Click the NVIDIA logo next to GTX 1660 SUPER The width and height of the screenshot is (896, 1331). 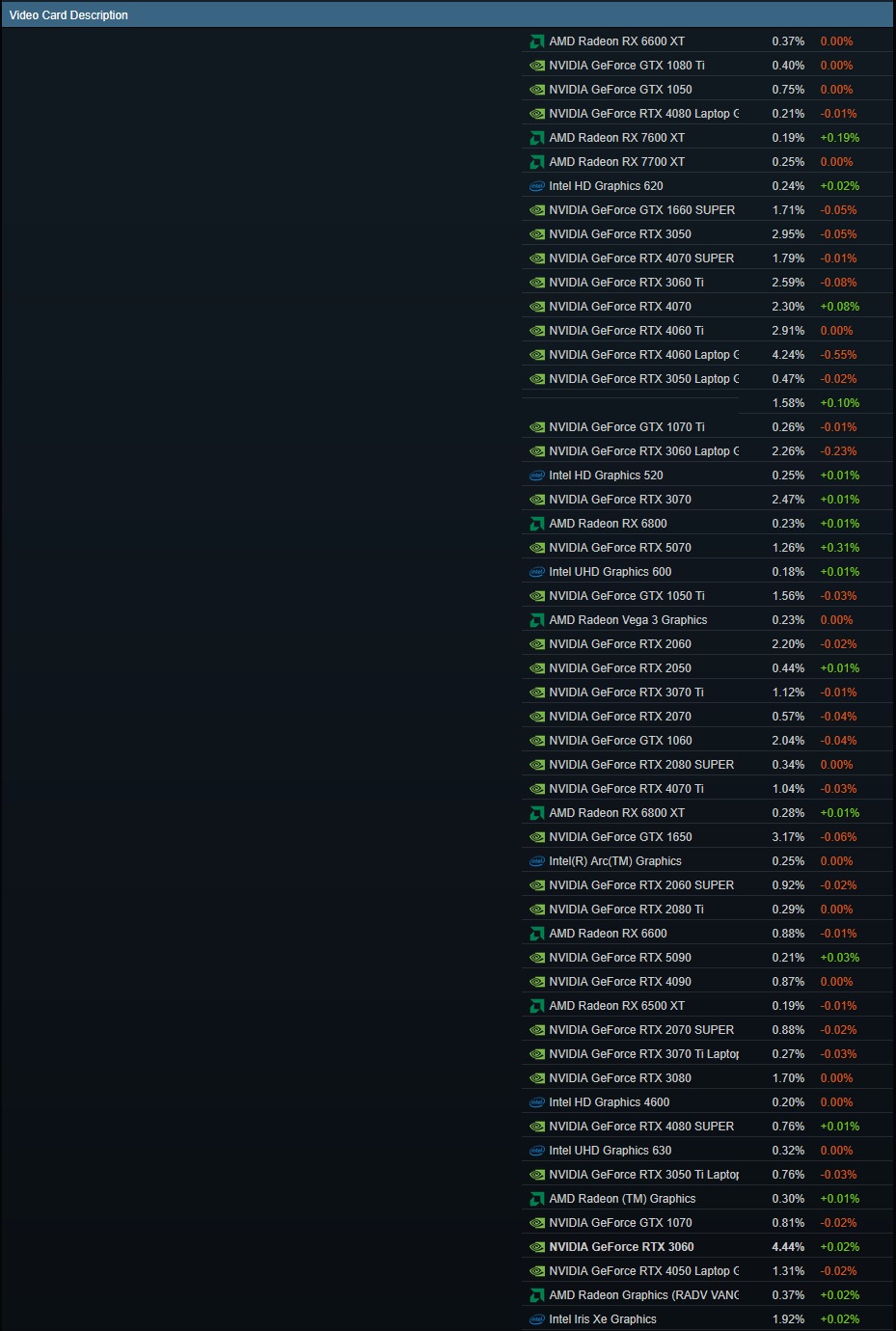tap(537, 210)
